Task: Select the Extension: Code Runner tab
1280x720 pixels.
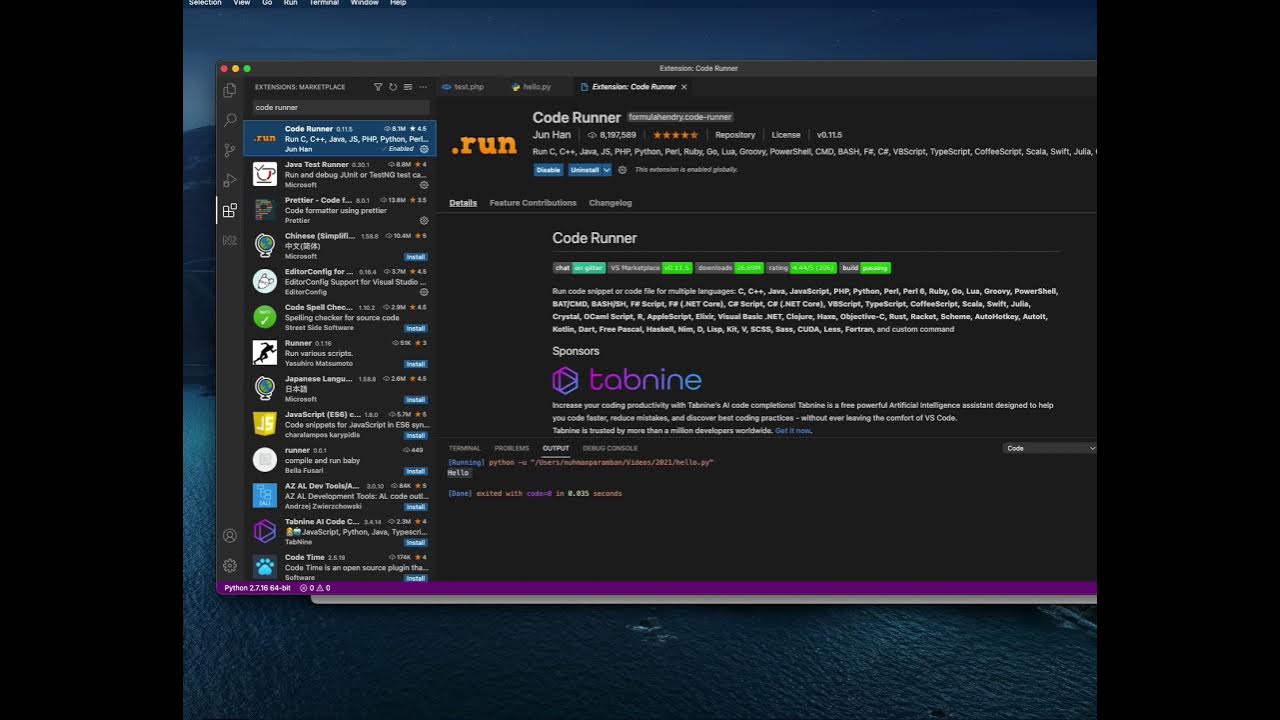Action: [634, 87]
